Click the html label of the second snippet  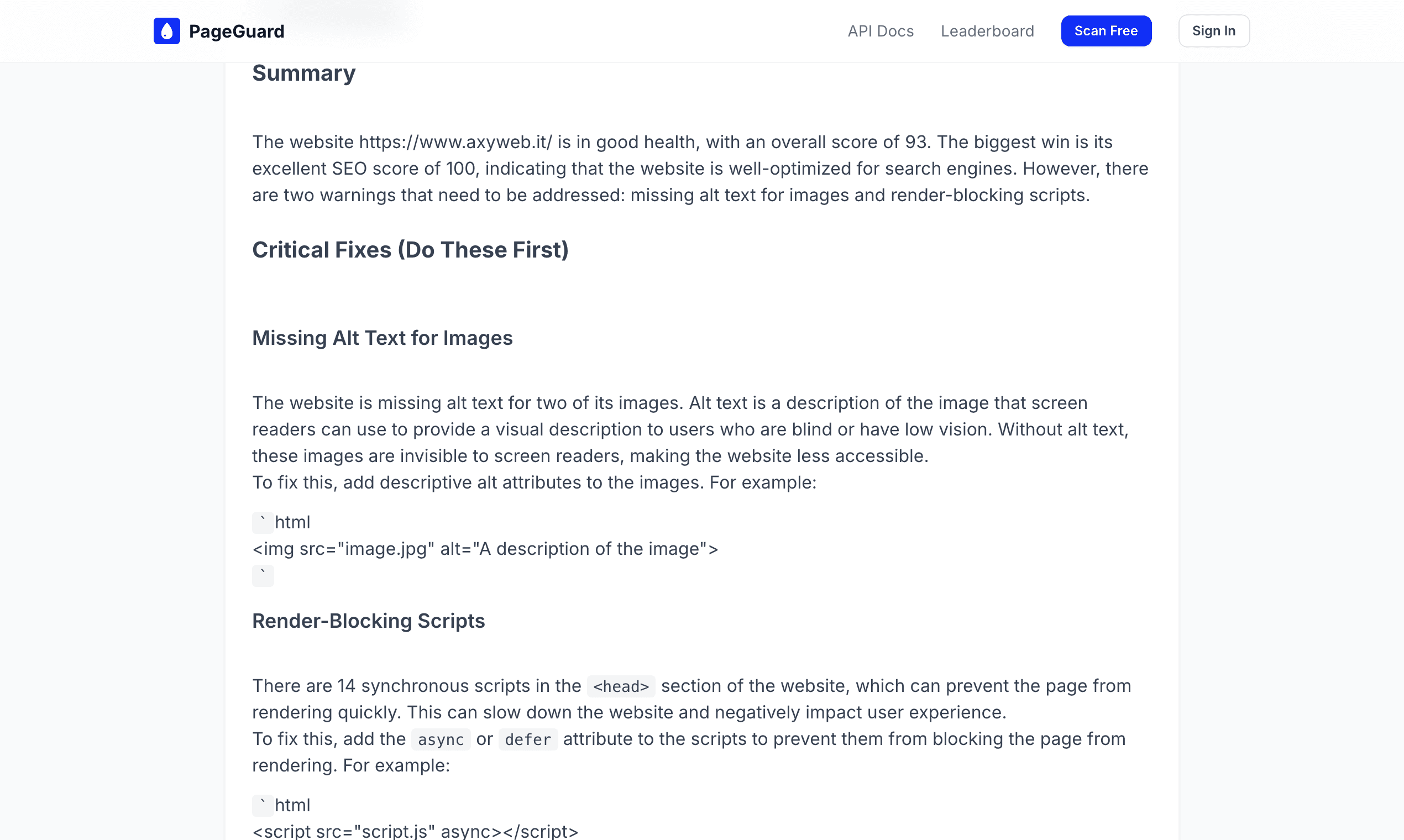pyautogui.click(x=294, y=805)
